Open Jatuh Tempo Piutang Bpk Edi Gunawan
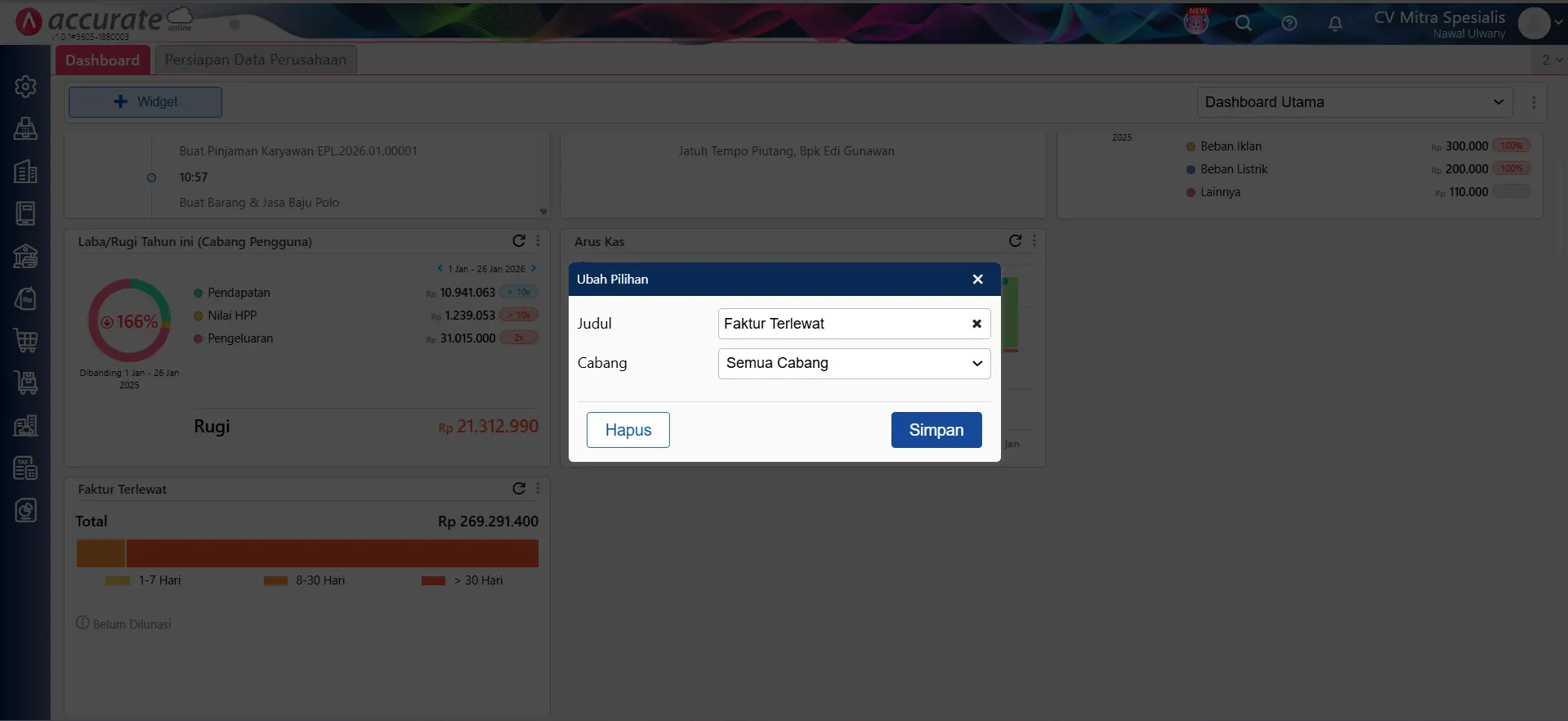 (x=786, y=151)
